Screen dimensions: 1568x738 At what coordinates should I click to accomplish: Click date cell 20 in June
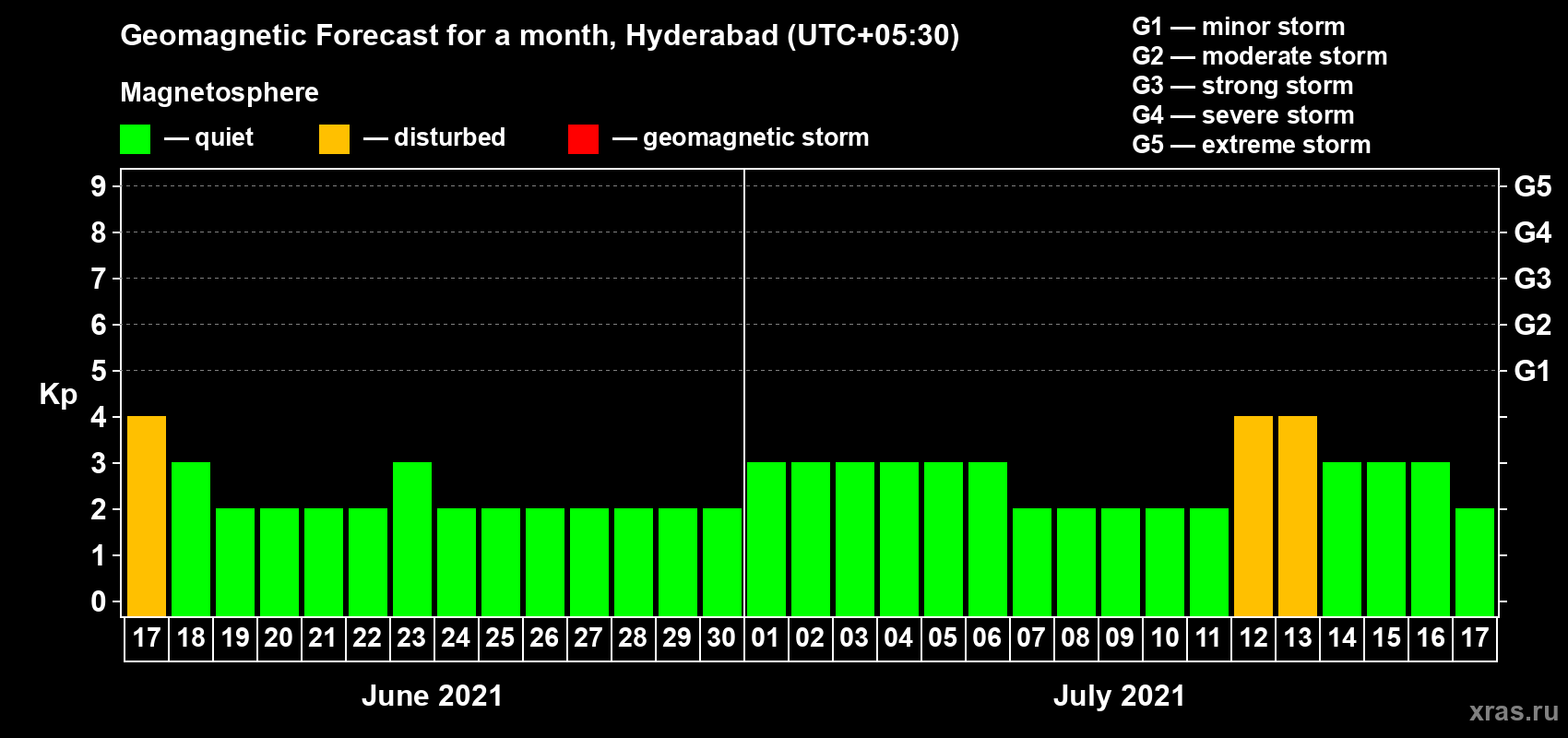279,638
